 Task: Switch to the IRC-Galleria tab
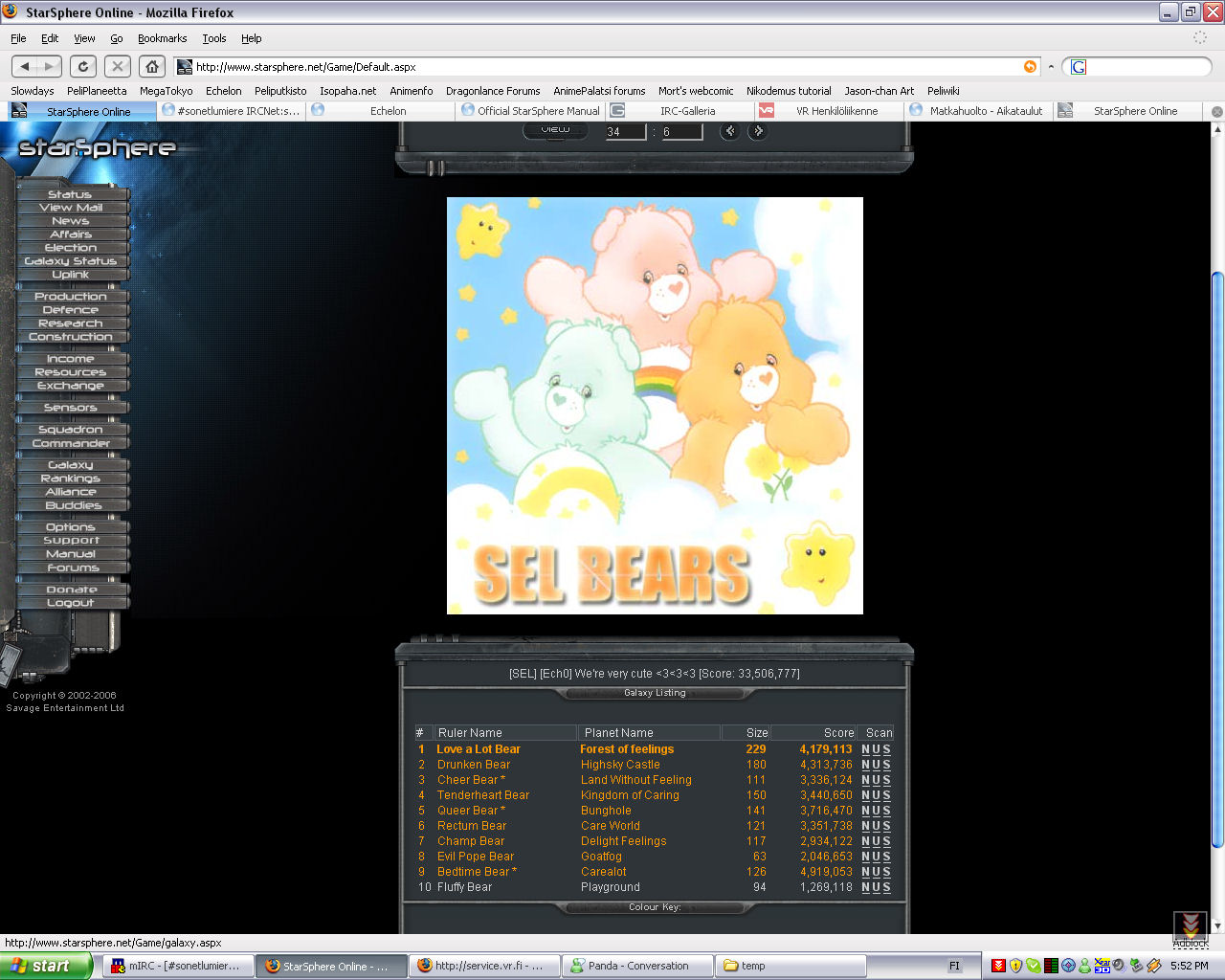(x=679, y=111)
